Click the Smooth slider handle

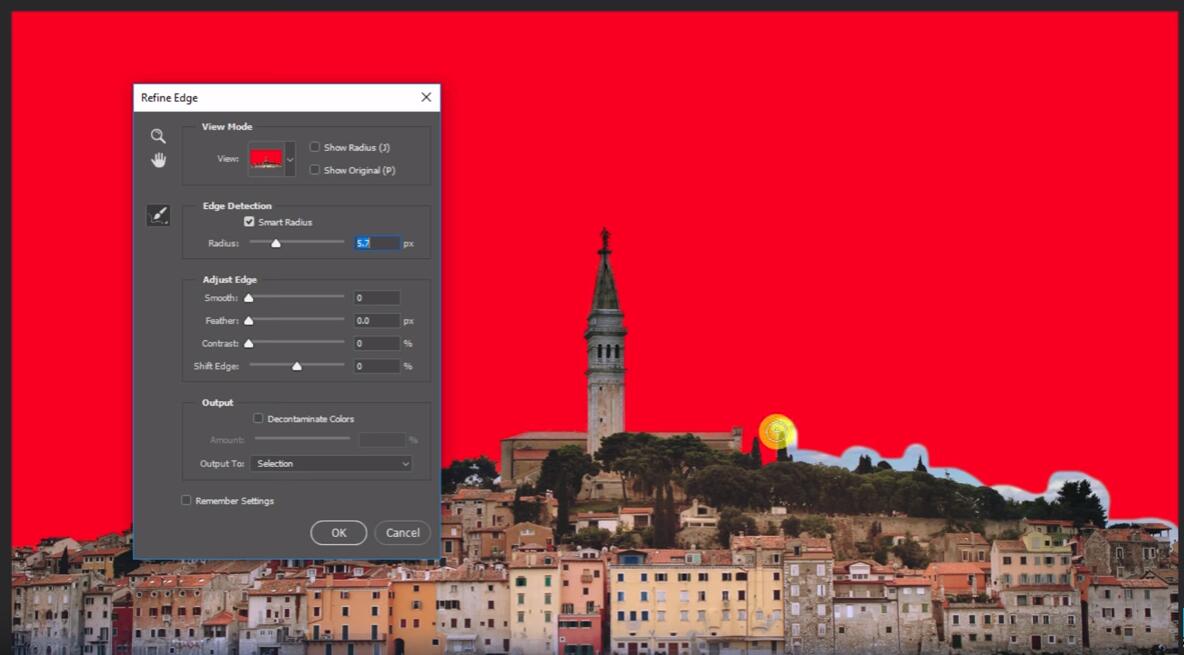[249, 298]
